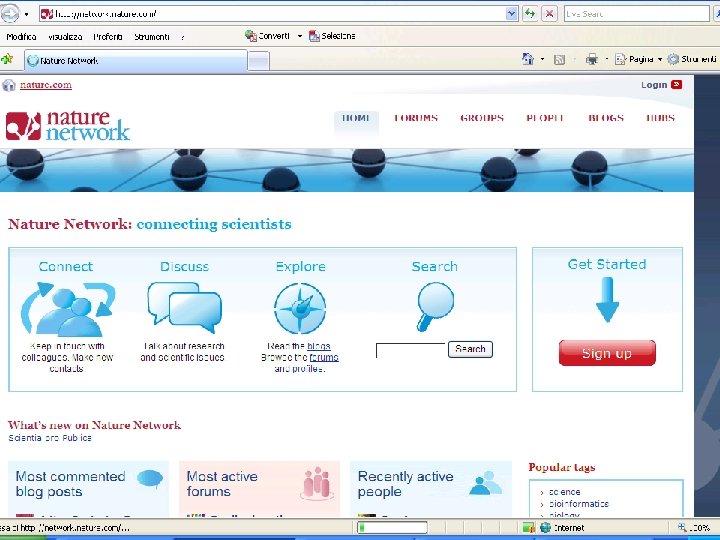Click the add to favorites star icon
Screen dimensions: 720x540
pos(7,59)
